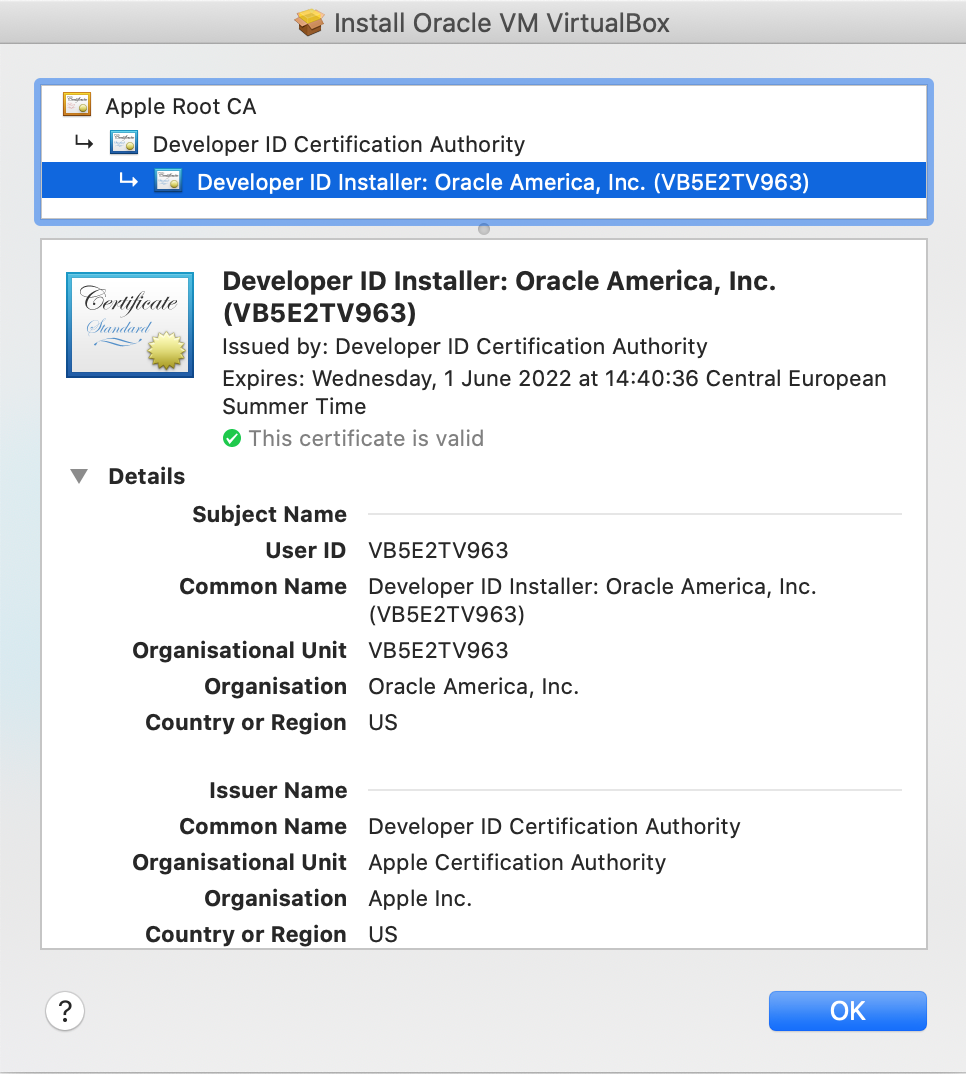The width and height of the screenshot is (966, 1074).
Task: Click the green valid checkmark icon
Action: (232, 438)
